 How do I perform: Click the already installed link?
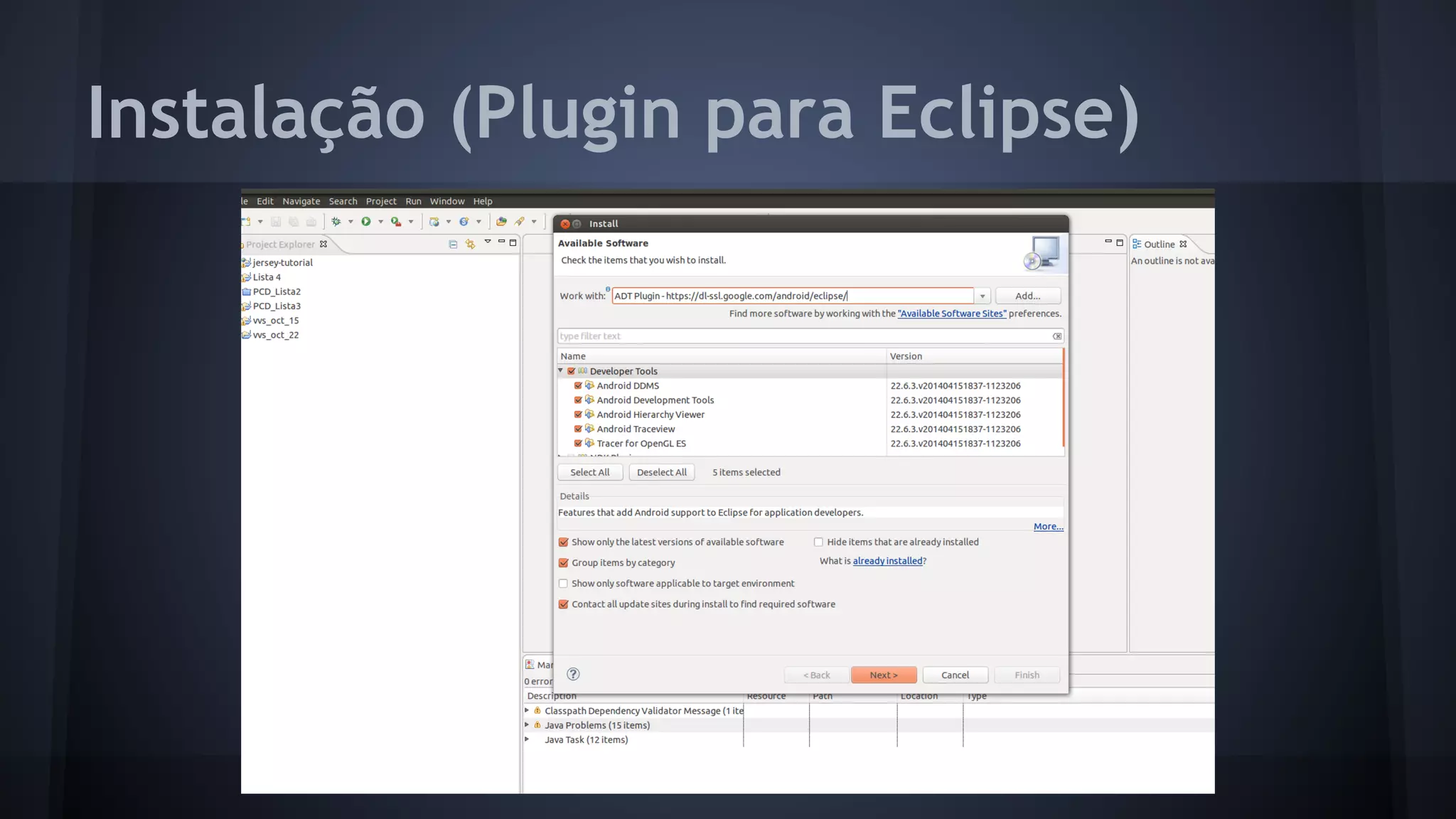coord(887,561)
